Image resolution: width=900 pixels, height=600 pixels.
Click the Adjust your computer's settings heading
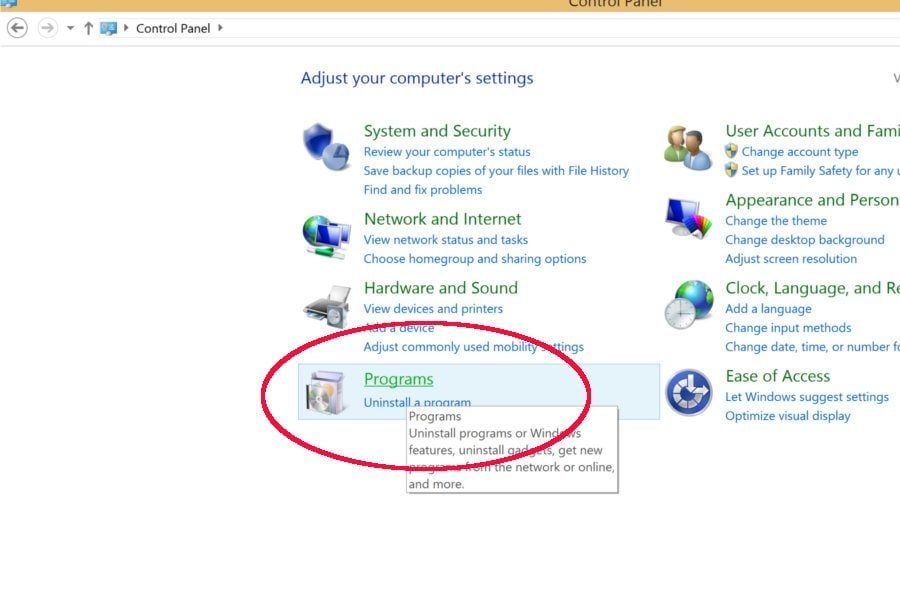417,78
